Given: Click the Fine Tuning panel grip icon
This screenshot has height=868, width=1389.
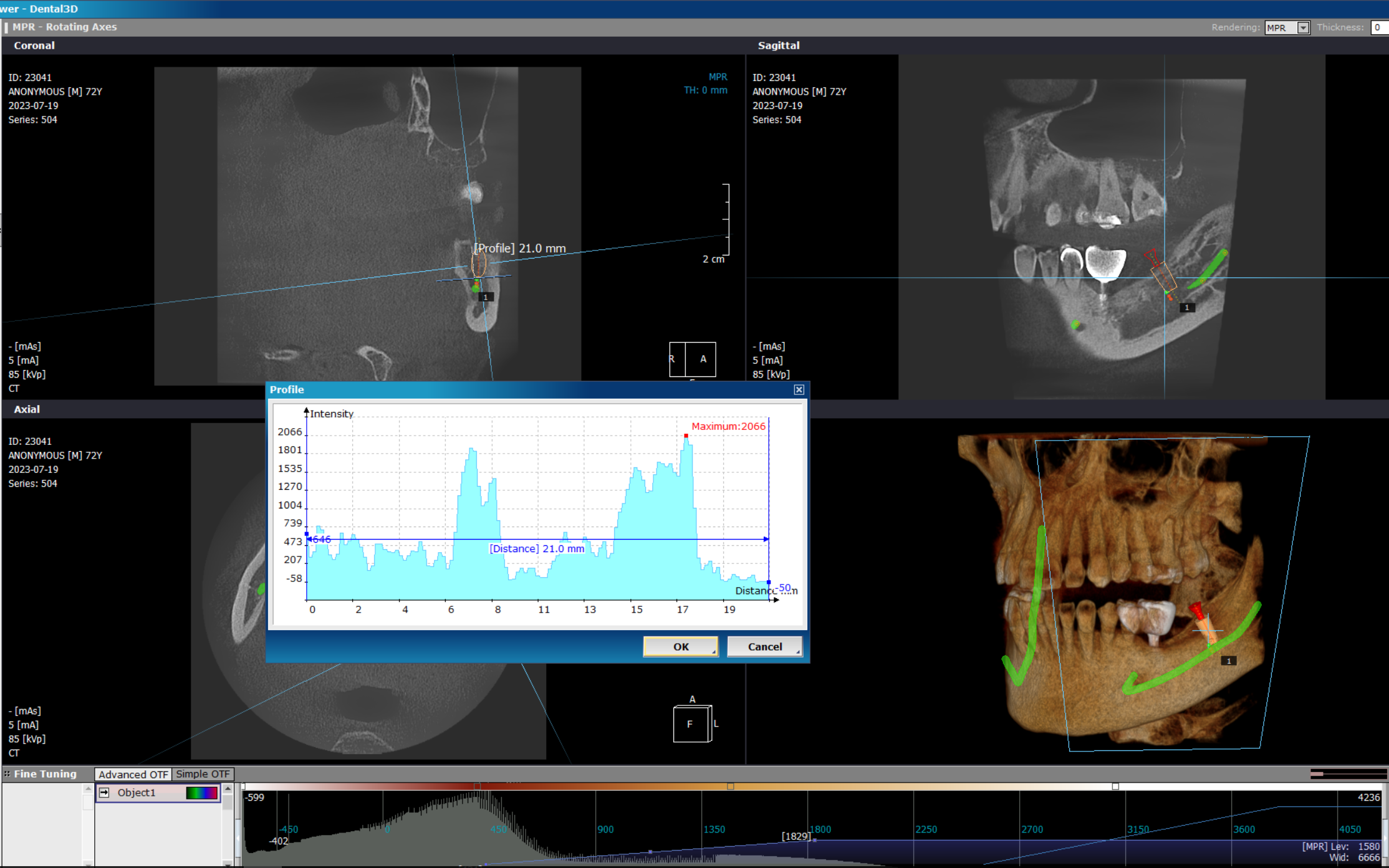Looking at the screenshot, I should point(7,774).
